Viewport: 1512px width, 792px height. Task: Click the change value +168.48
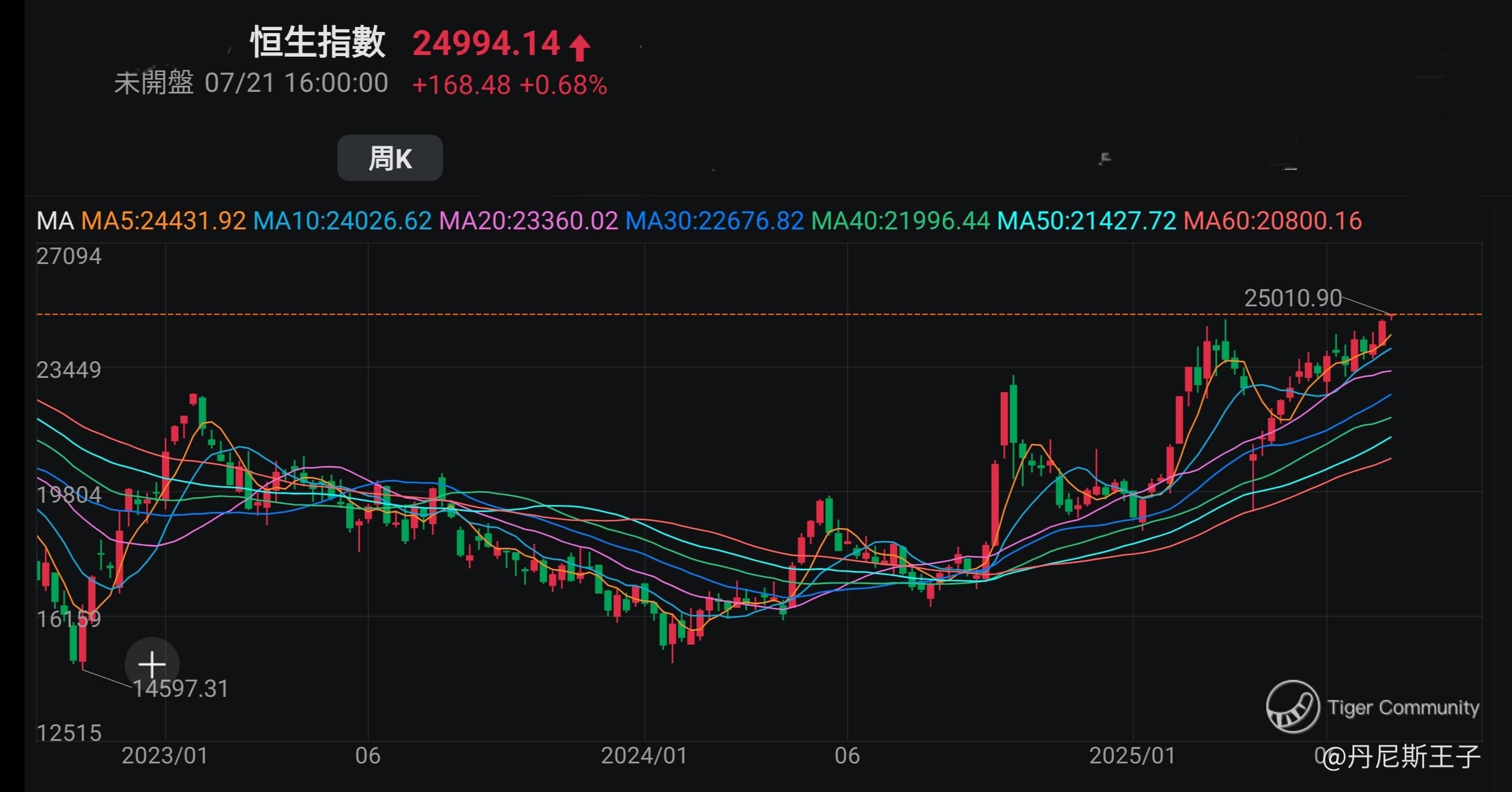point(461,85)
